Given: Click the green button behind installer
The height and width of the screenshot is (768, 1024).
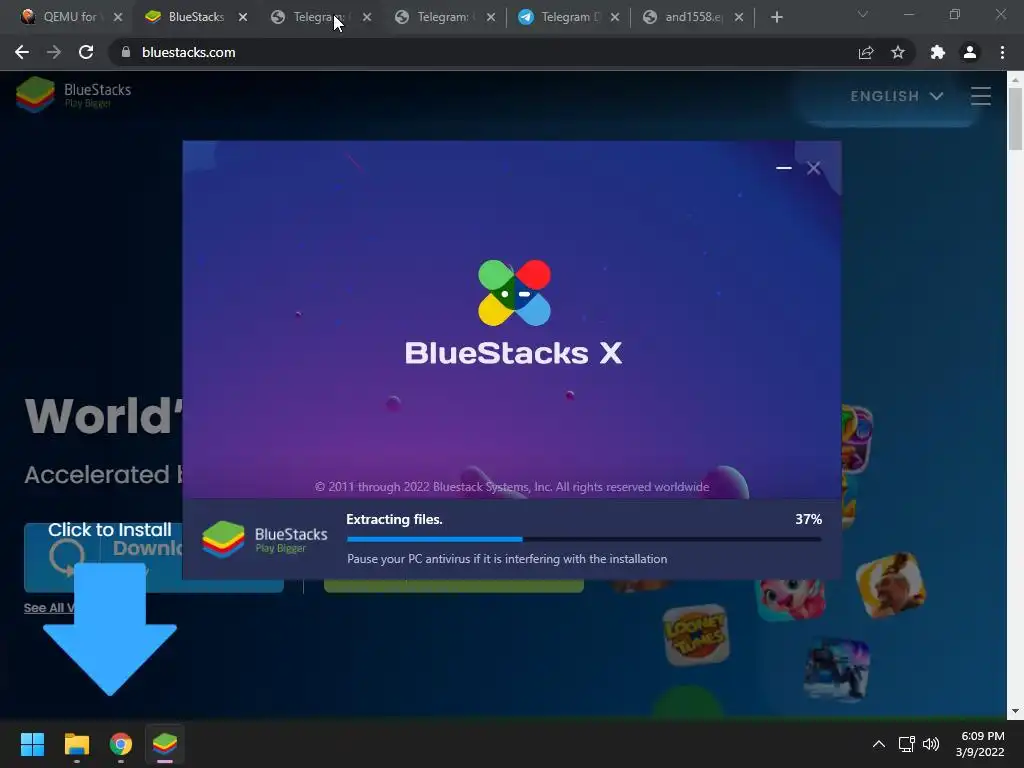Looking at the screenshot, I should (x=453, y=586).
